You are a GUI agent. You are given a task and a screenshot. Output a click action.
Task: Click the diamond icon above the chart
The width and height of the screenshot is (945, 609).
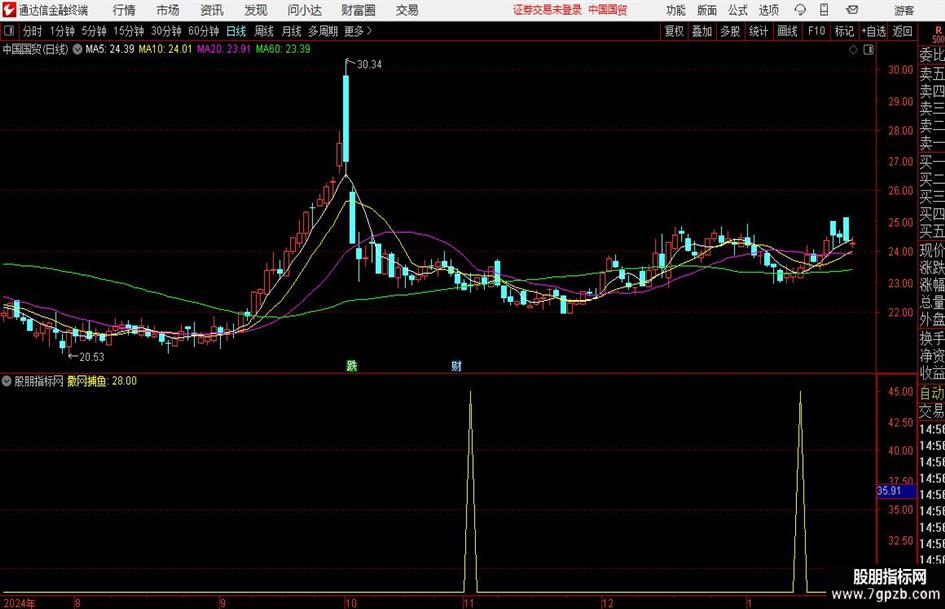pyautogui.click(x=853, y=50)
